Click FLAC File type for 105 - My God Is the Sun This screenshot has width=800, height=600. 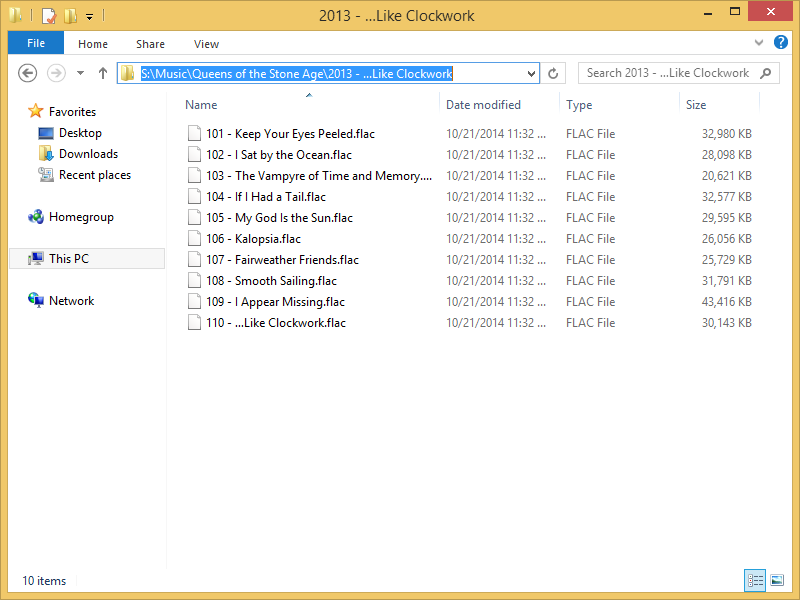(590, 218)
